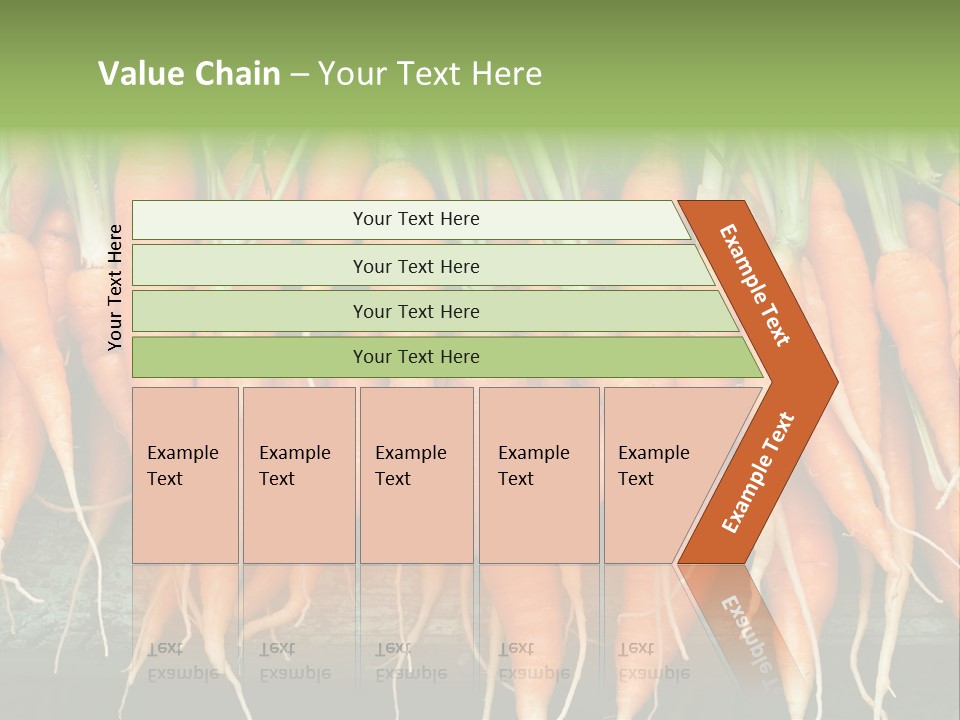Screen dimensions: 960x720
Task: Click the mirrored text reflection below rightmost box
Action: pos(654,660)
